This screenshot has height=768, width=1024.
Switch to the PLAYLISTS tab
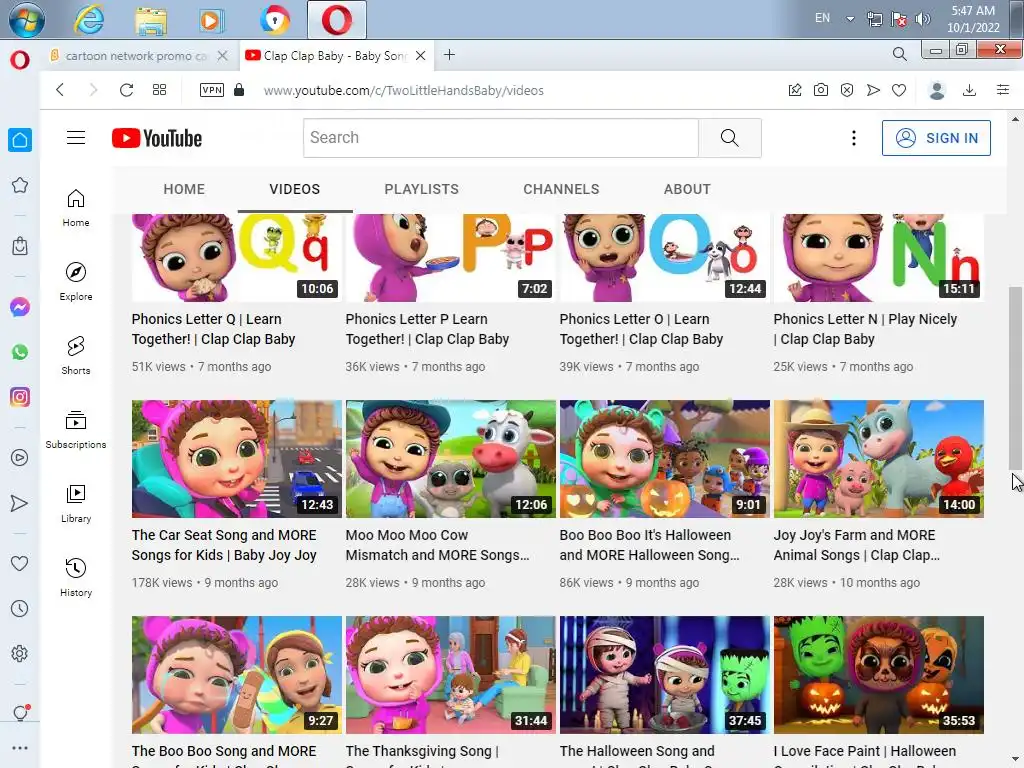click(421, 189)
